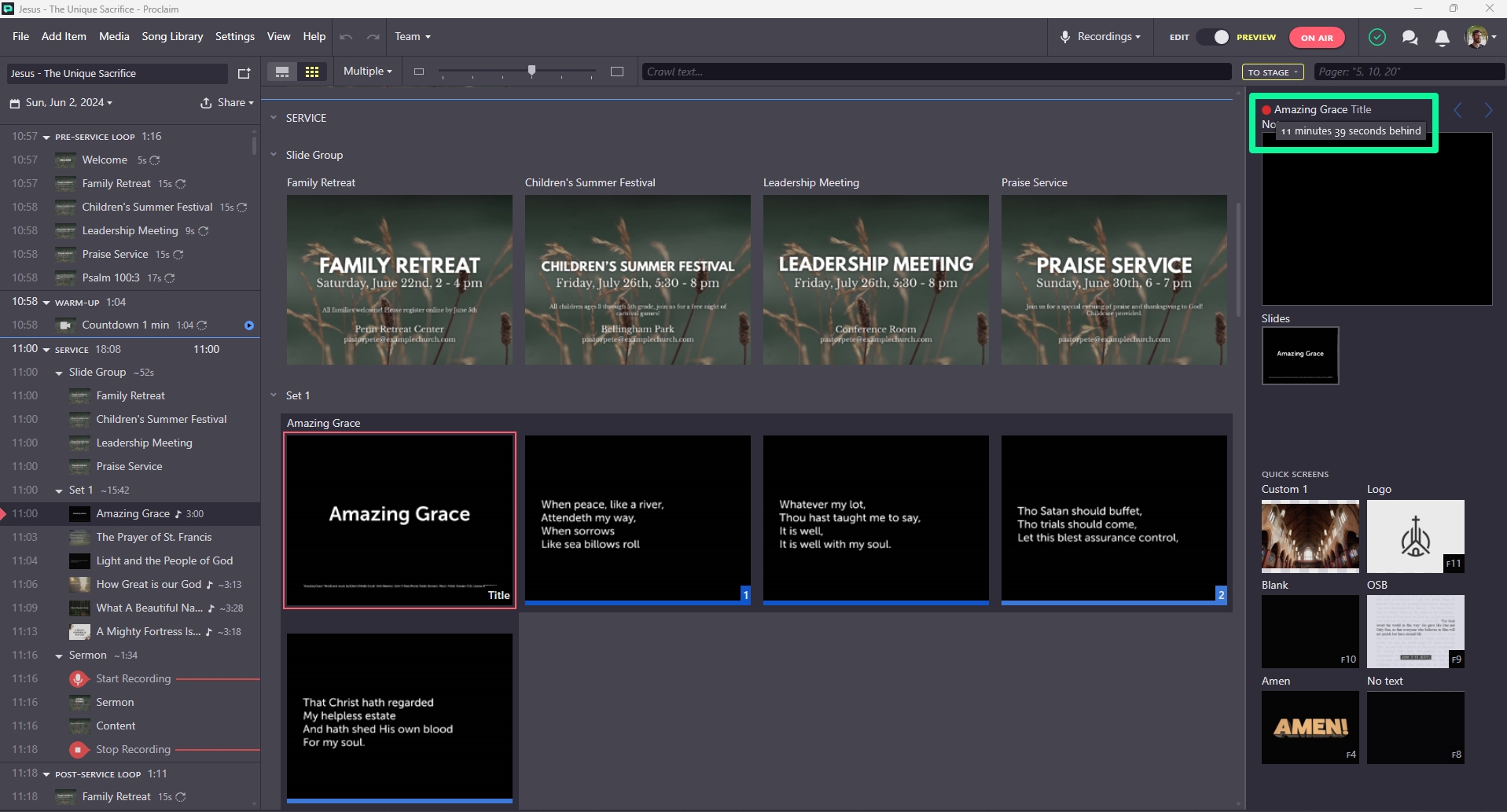Click the open-in-new-window presentation icon
This screenshot has height=812, width=1507.
click(244, 73)
